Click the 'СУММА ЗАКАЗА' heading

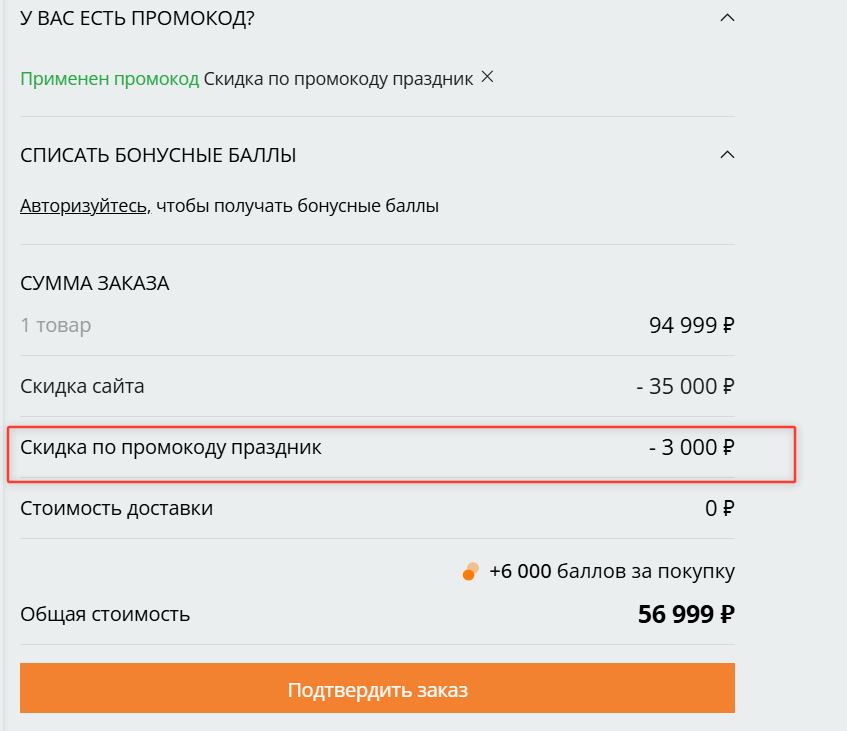(95, 284)
